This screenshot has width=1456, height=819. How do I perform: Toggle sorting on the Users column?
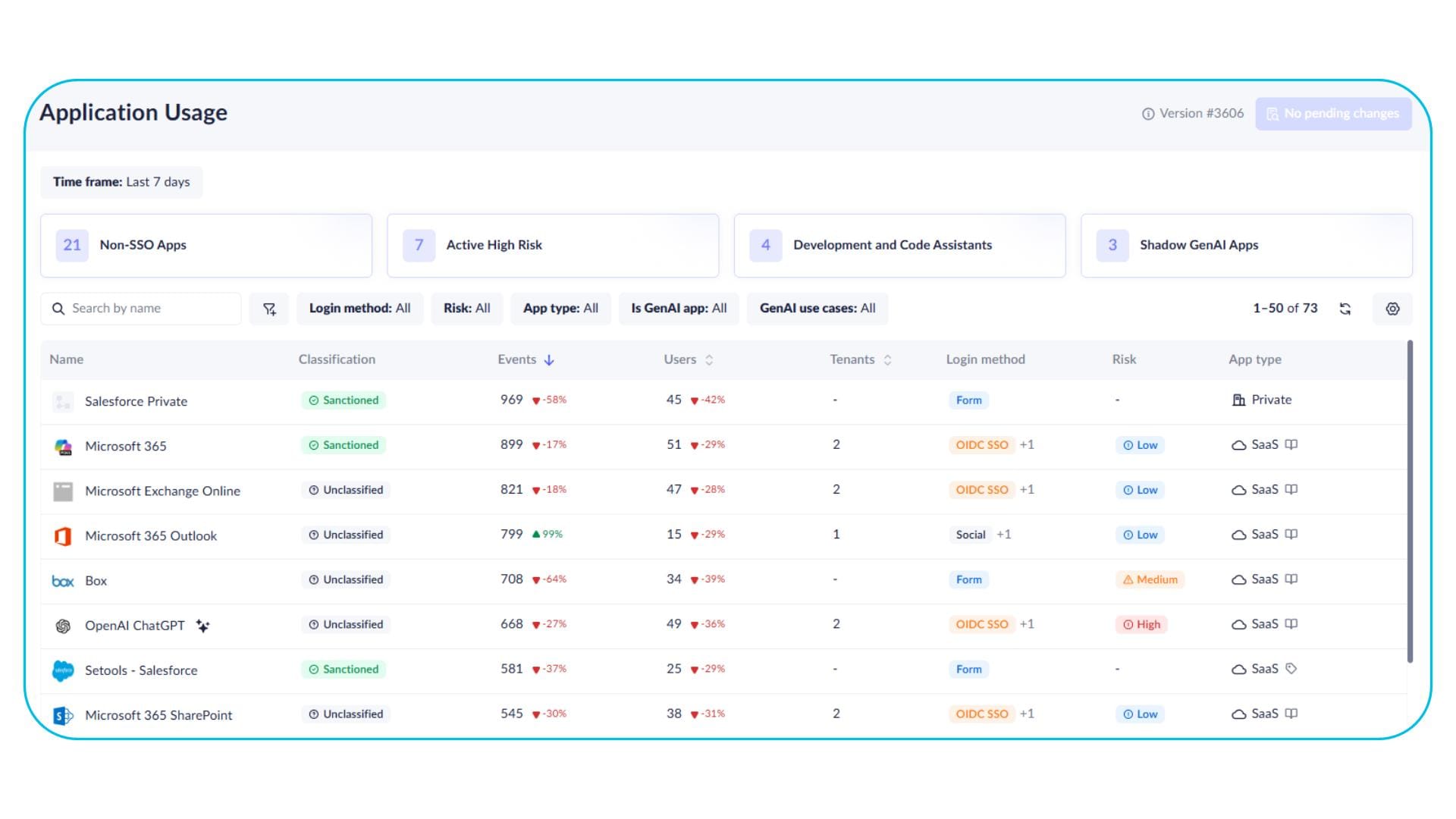coord(709,360)
